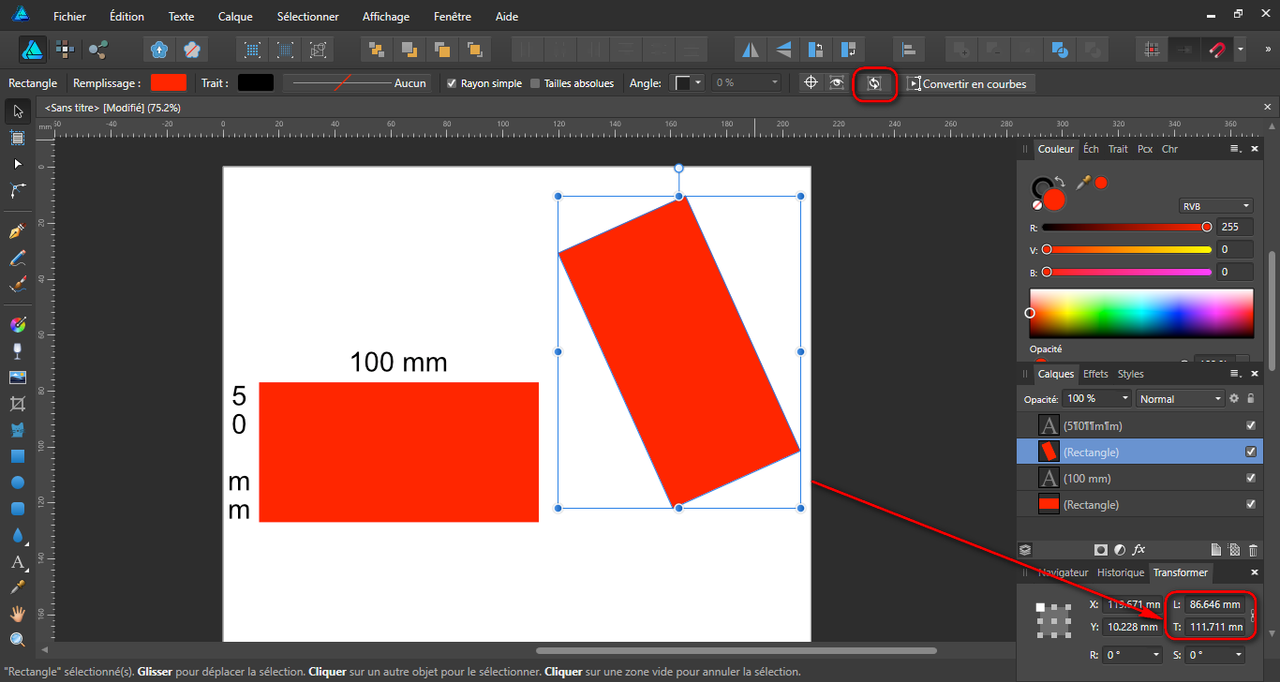Switch to the Designer persona
This screenshot has height=682, width=1280.
pos(31,48)
